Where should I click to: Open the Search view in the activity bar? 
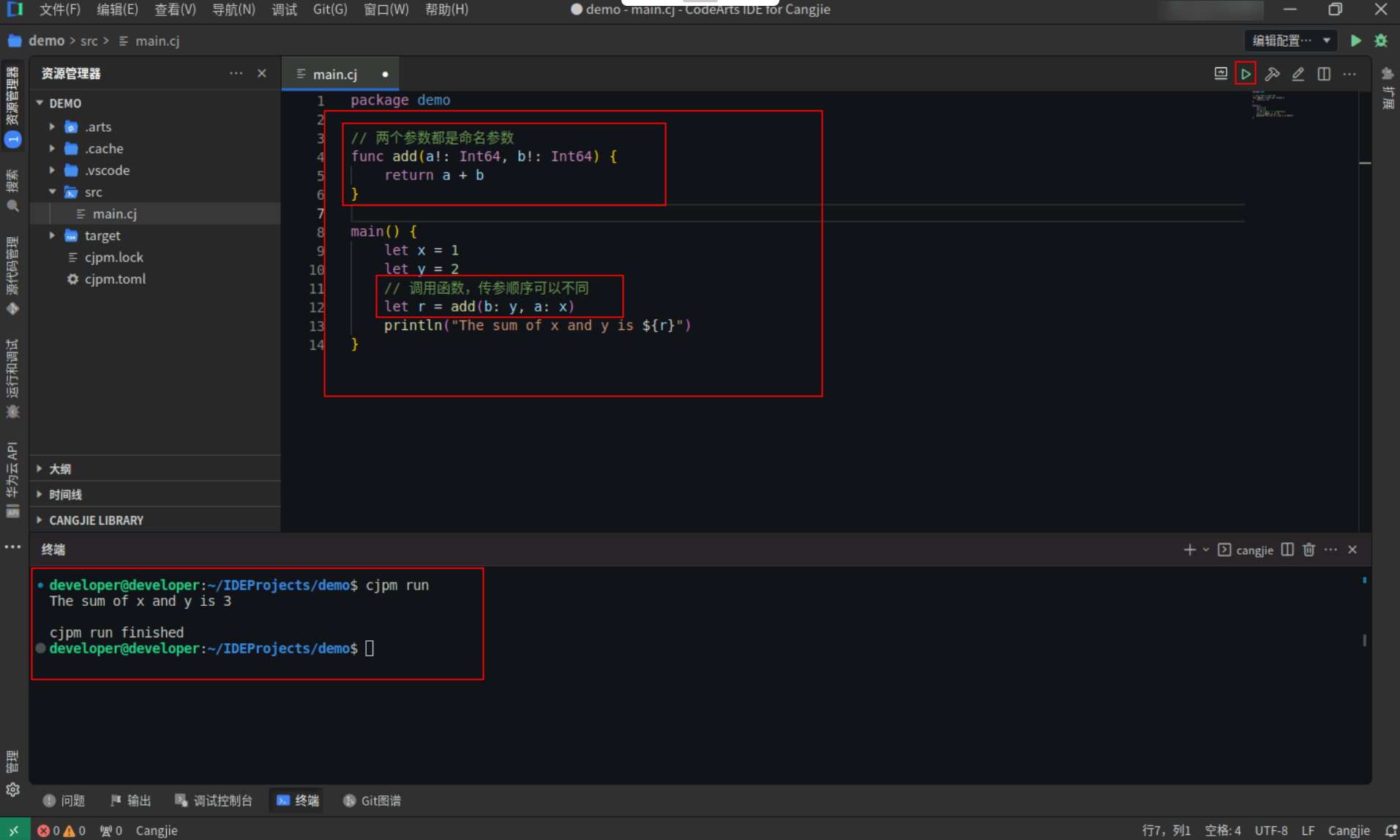point(12,191)
